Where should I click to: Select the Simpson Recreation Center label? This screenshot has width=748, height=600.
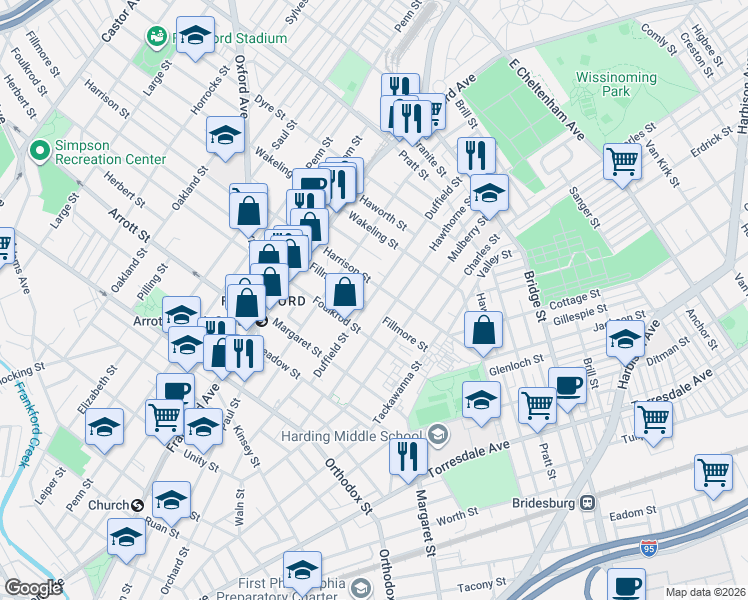coord(110,152)
